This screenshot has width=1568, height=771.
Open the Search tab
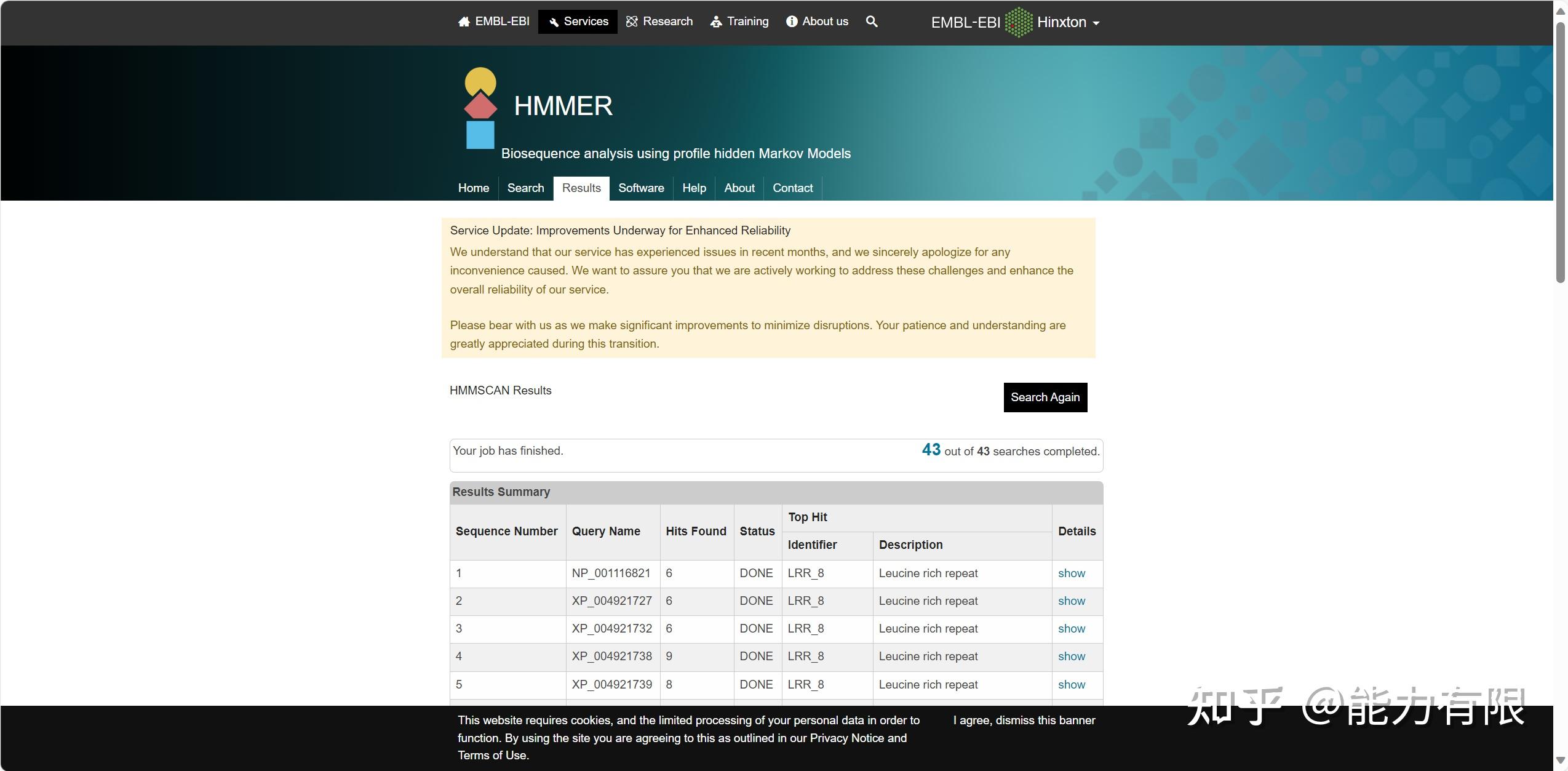(x=525, y=188)
